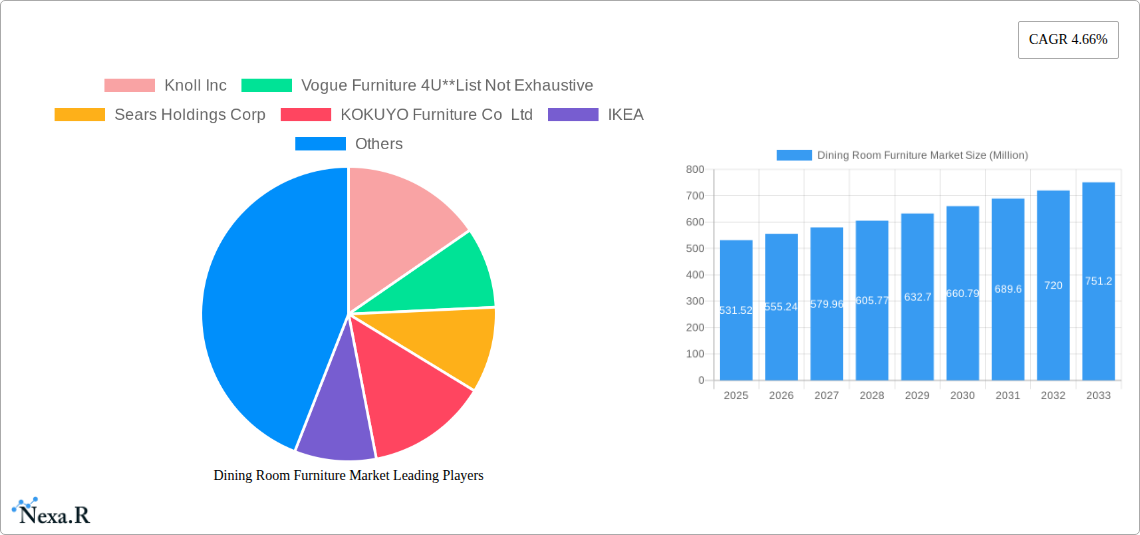Click the 2027 bar showing 579.96
The image size is (1140, 535).
click(x=827, y=304)
